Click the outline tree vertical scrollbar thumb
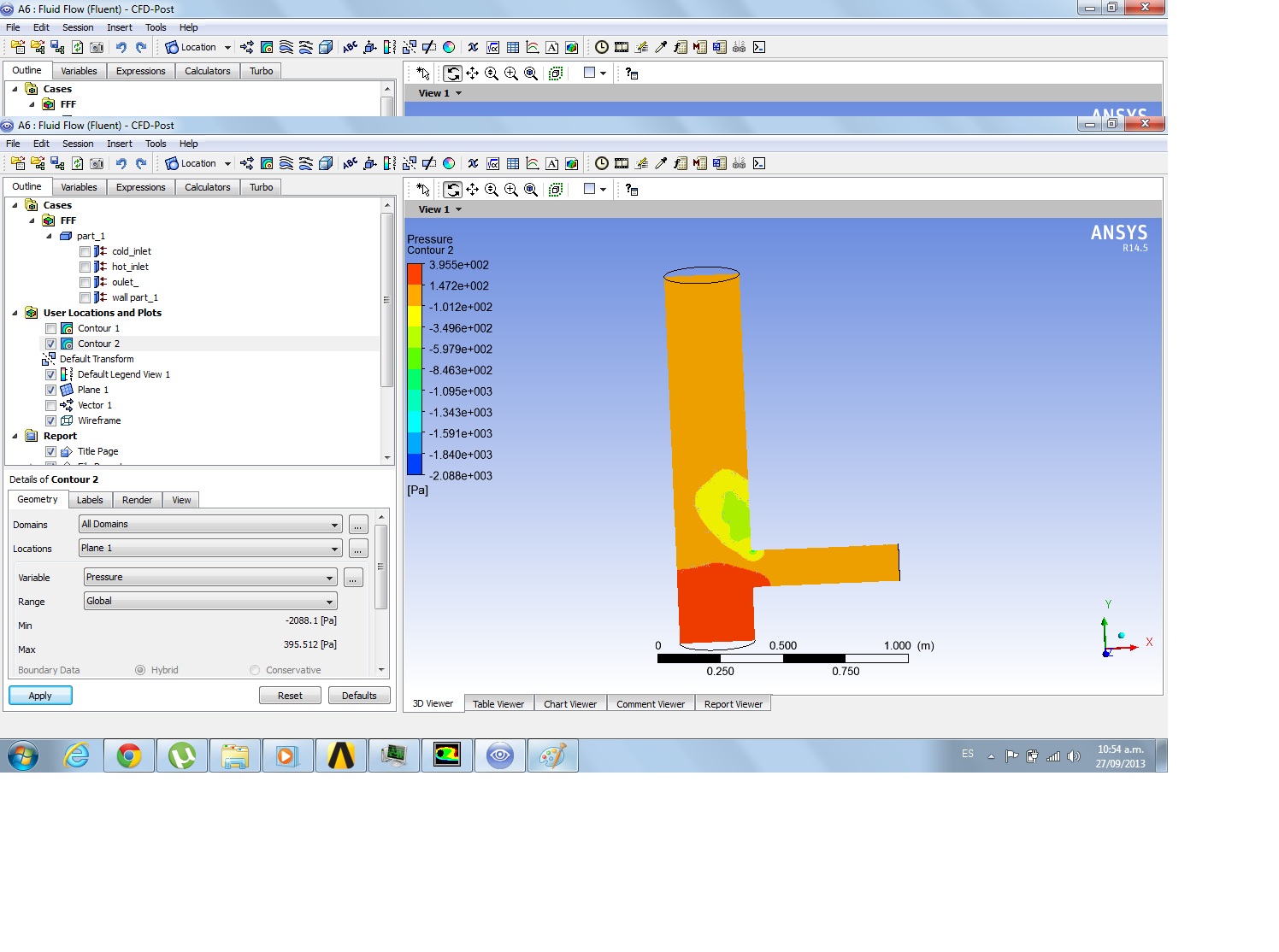The width and height of the screenshot is (1279, 952). coord(386,299)
